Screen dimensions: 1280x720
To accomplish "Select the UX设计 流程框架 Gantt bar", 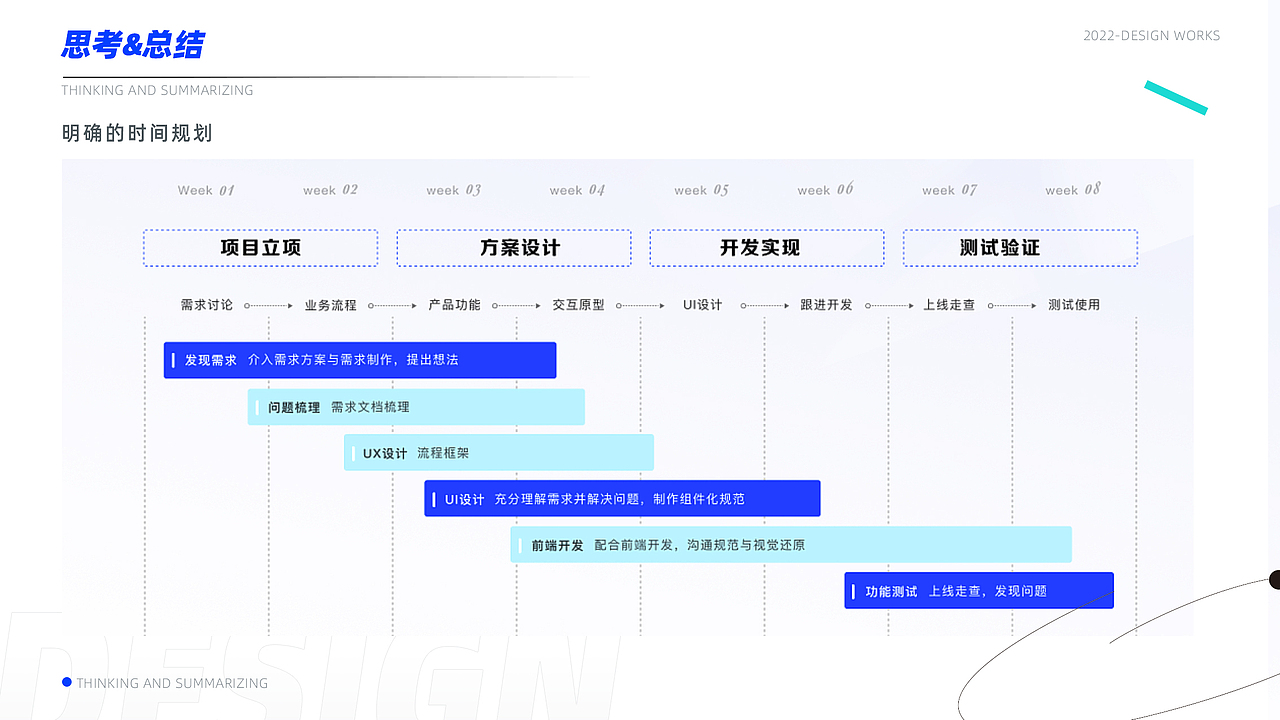I will click(x=499, y=453).
